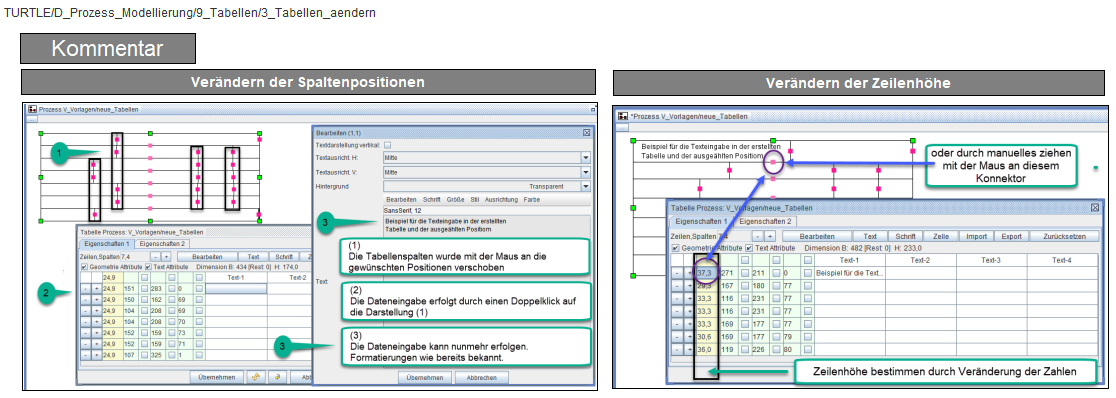
Task: Click plus stepper beside Zeilen,Spalten in left dialog
Action: (166, 257)
